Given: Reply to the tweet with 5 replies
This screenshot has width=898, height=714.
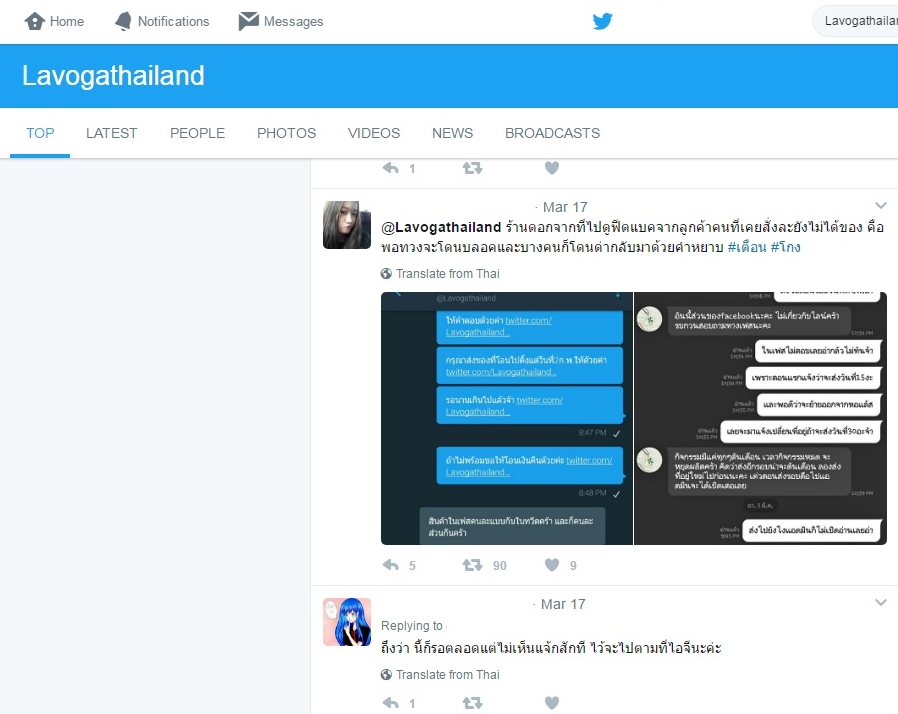Looking at the screenshot, I should click(x=391, y=565).
